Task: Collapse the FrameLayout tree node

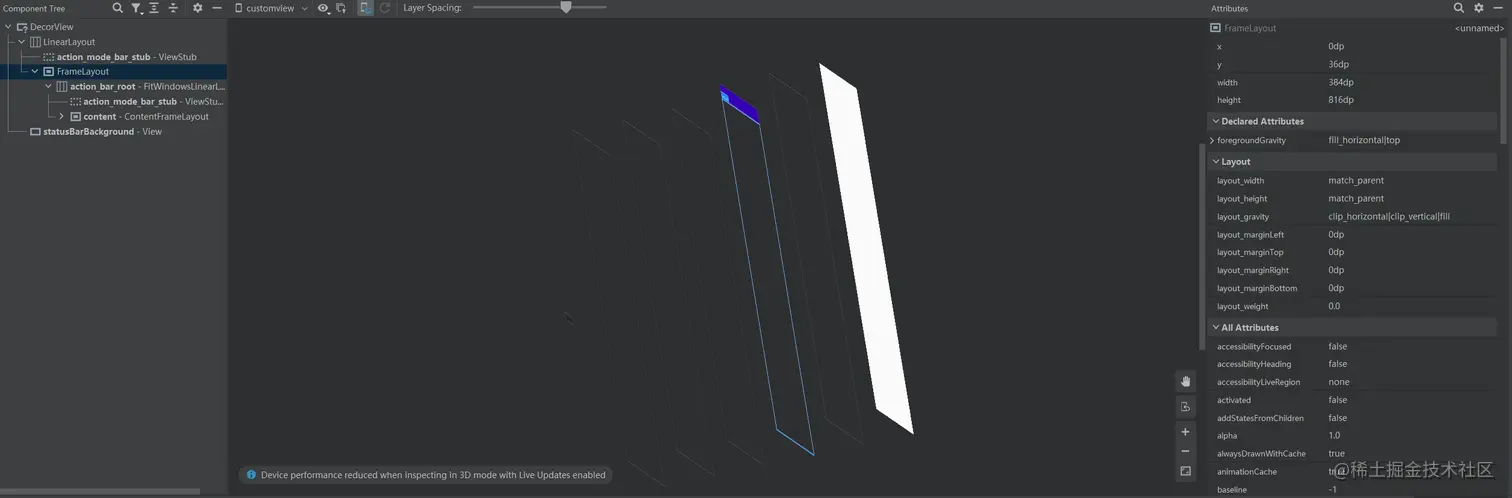Action: (x=35, y=72)
